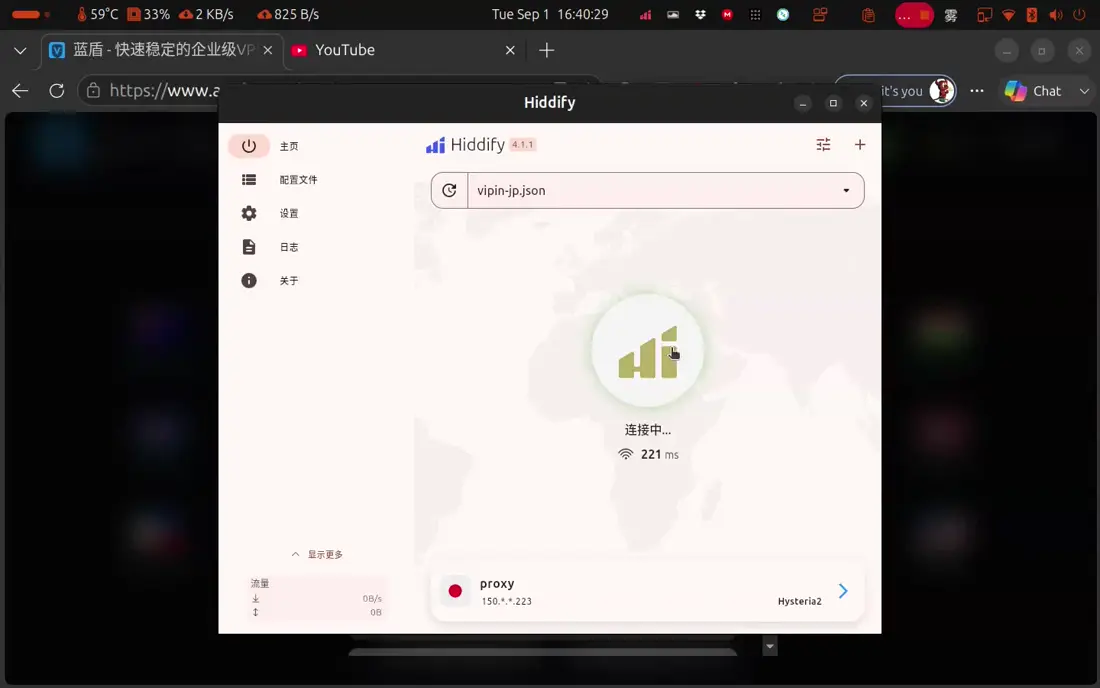
Task: Click the Hiddify tray icon in top bar
Action: pos(645,14)
